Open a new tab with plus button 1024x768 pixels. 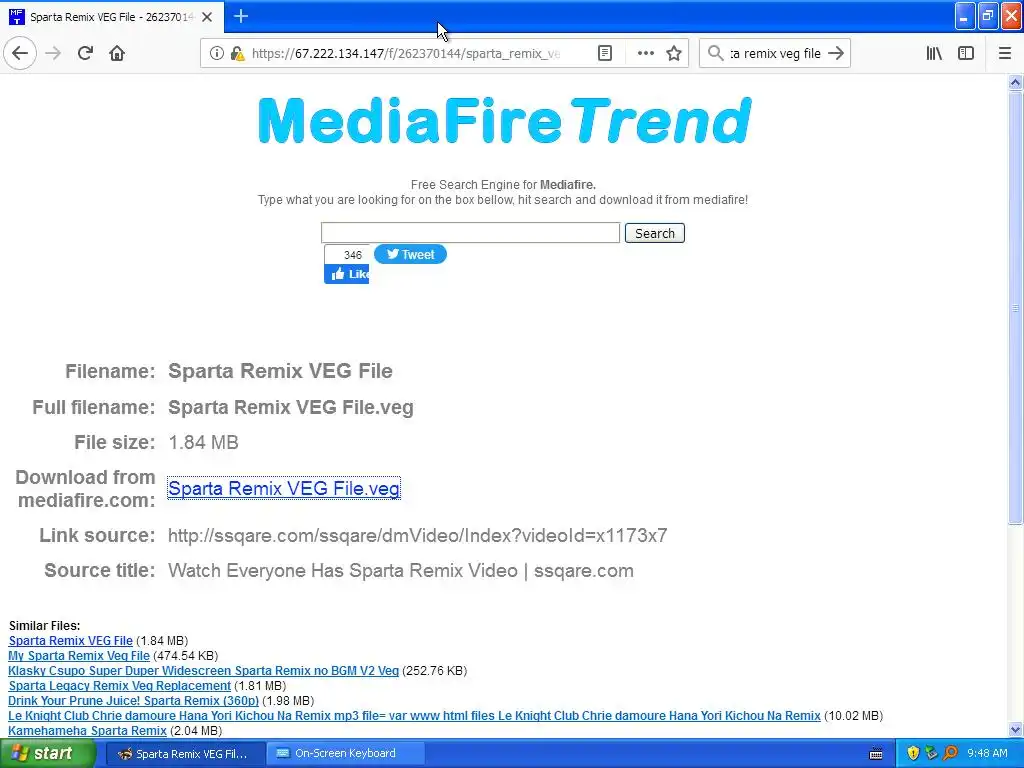[x=240, y=16]
